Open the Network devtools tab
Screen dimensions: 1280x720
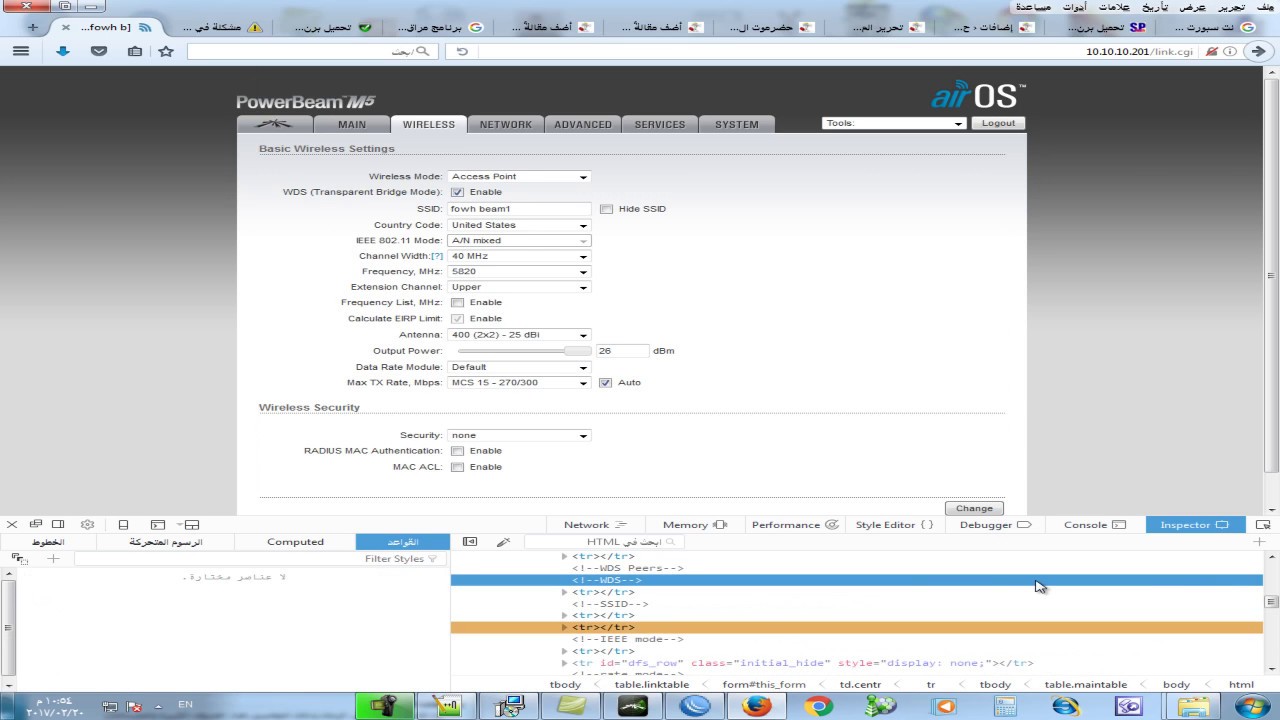(595, 524)
